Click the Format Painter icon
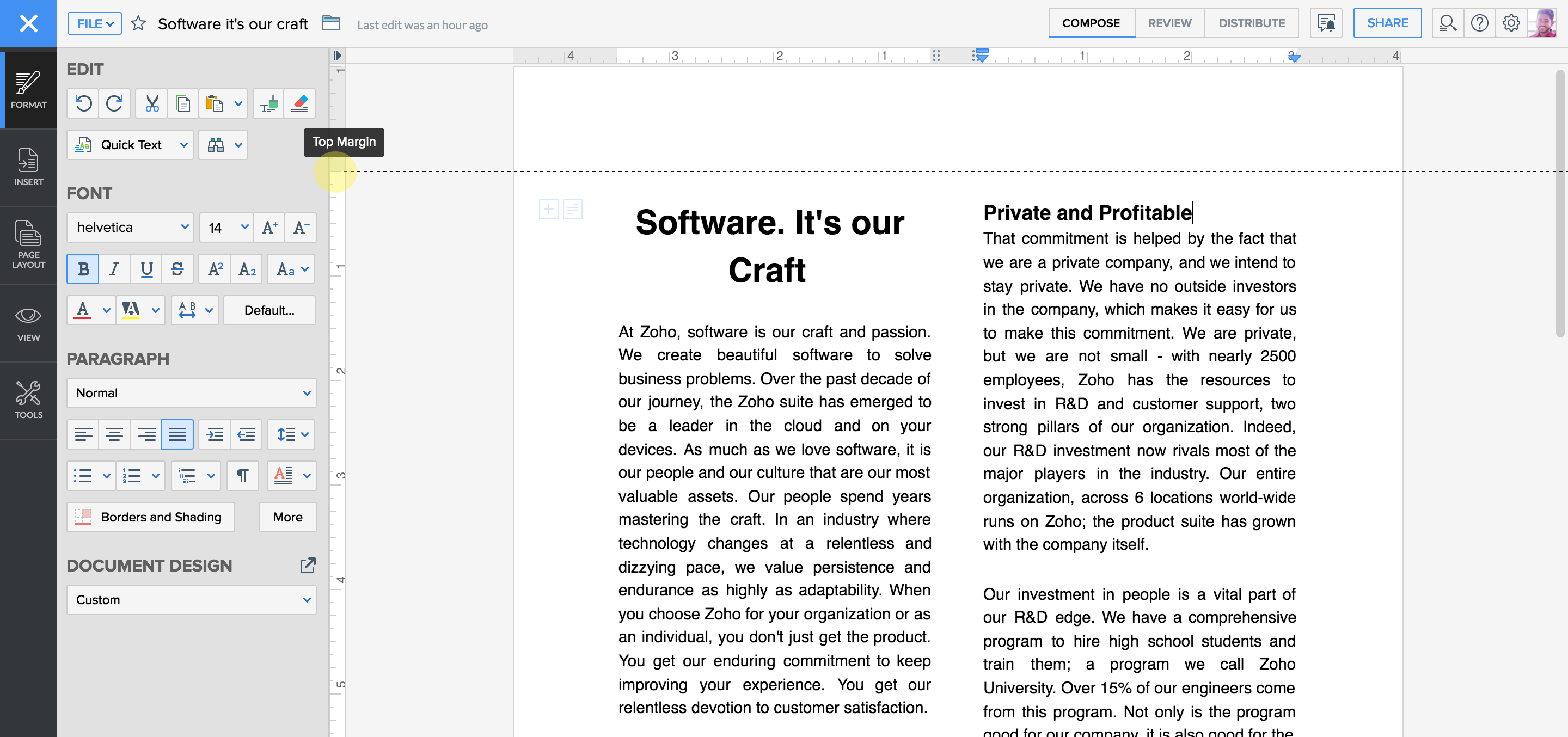Screen dimensions: 1568x737 pyautogui.click(x=268, y=103)
